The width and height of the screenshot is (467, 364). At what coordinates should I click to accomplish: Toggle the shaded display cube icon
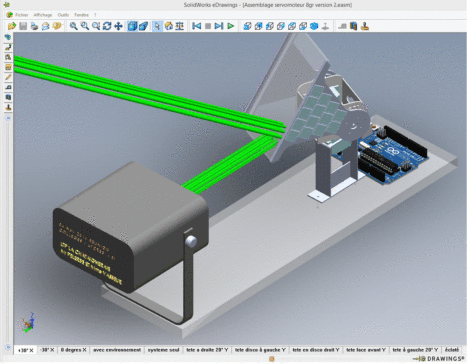132,26
